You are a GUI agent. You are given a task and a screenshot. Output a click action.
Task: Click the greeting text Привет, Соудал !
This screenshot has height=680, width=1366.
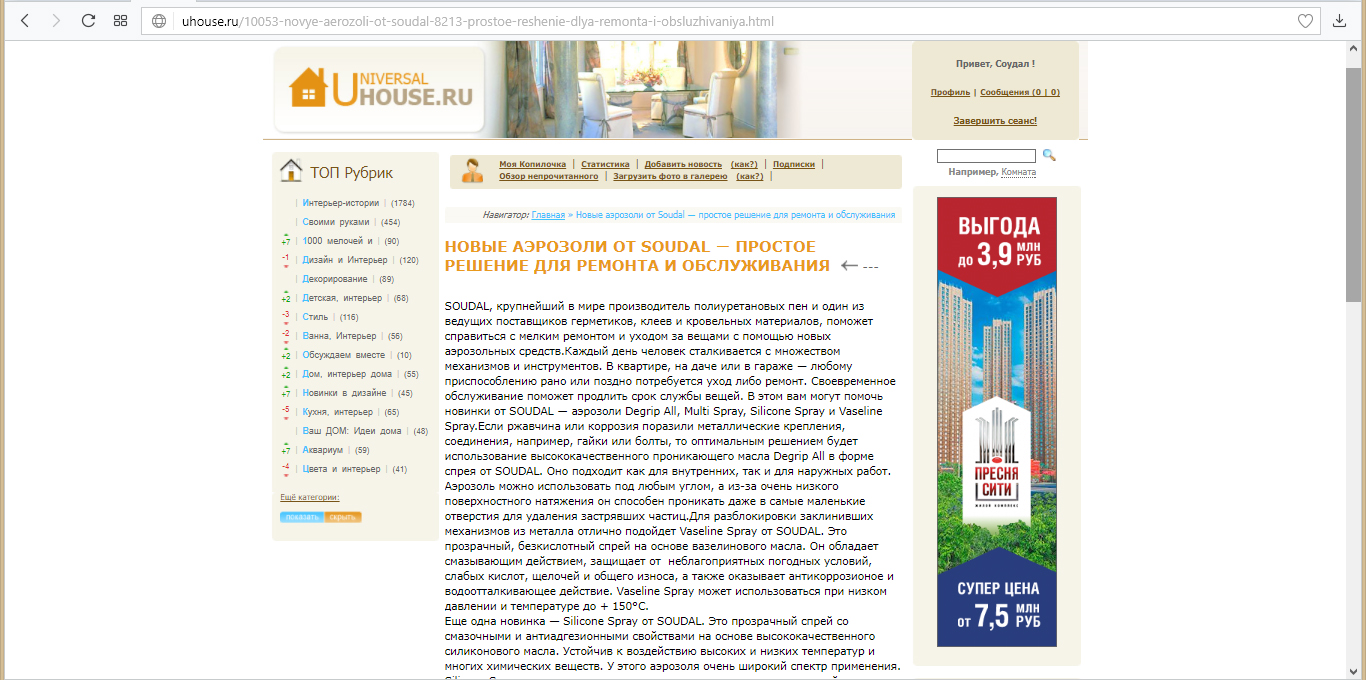point(995,63)
